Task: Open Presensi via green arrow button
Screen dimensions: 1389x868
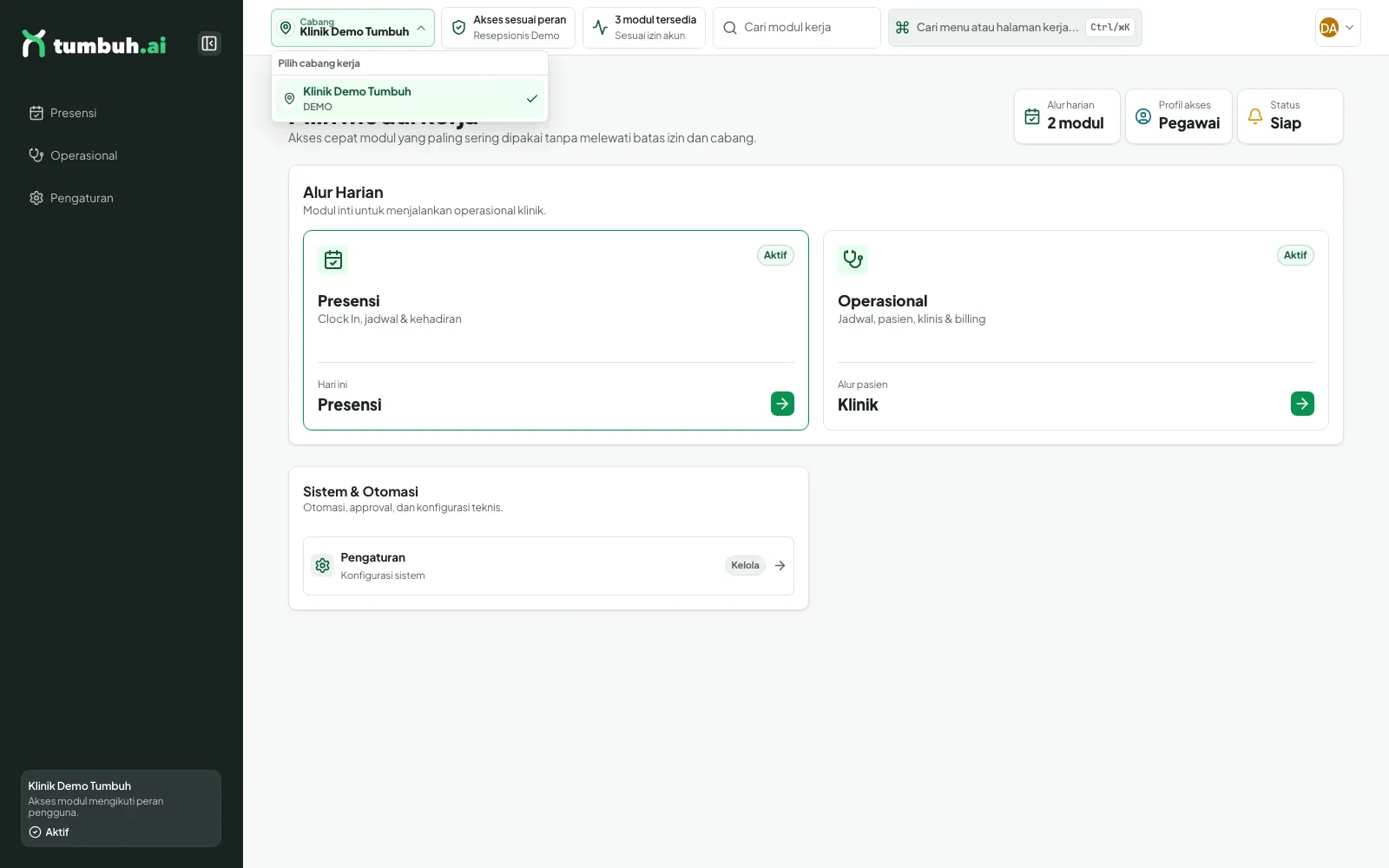Action: pos(782,404)
